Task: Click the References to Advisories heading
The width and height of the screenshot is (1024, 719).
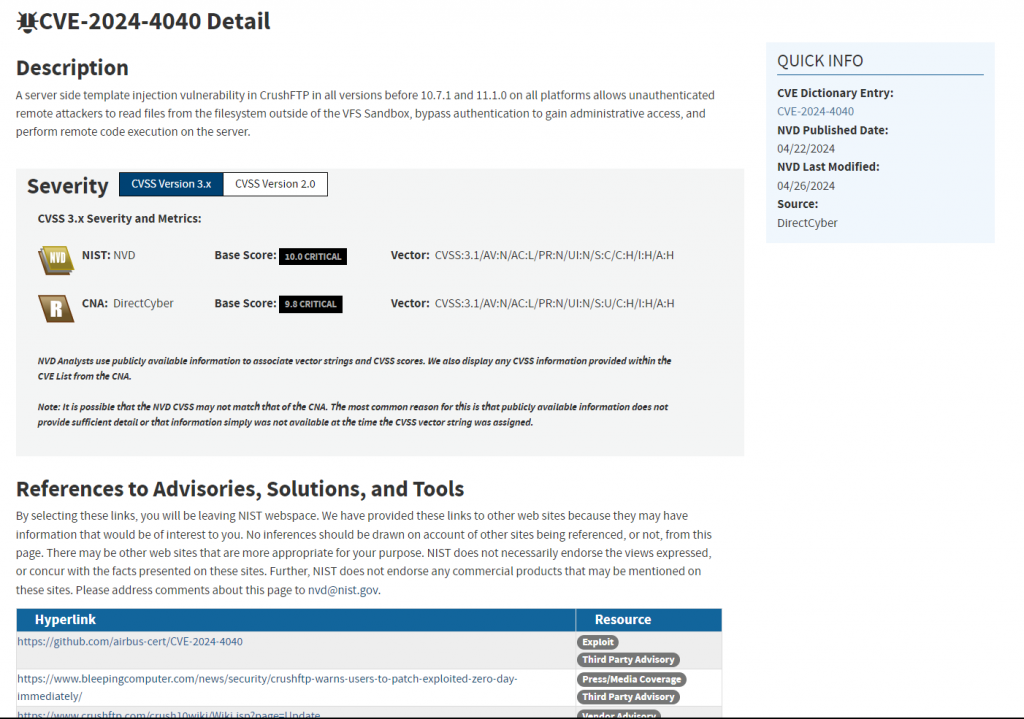Action: pos(240,489)
